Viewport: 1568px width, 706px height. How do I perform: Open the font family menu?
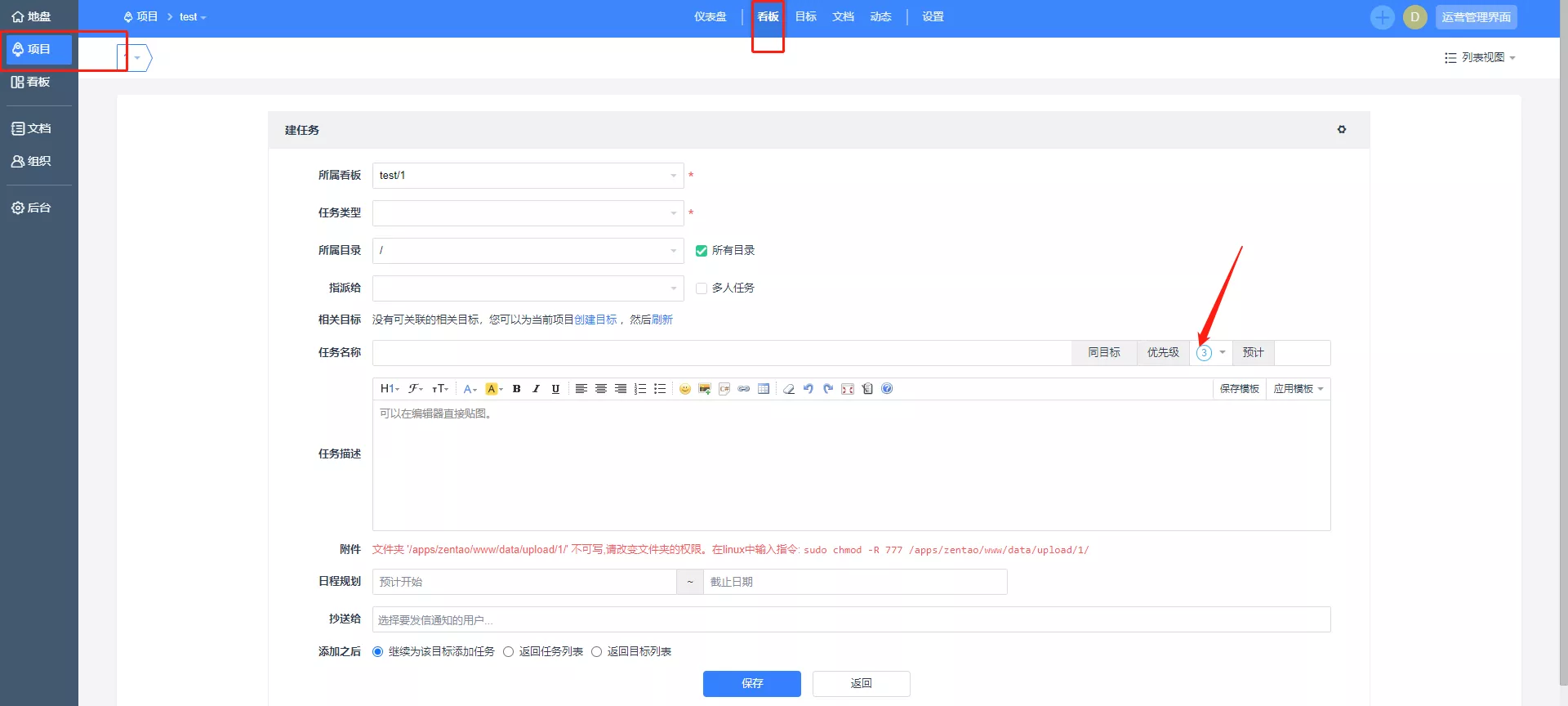tap(416, 389)
